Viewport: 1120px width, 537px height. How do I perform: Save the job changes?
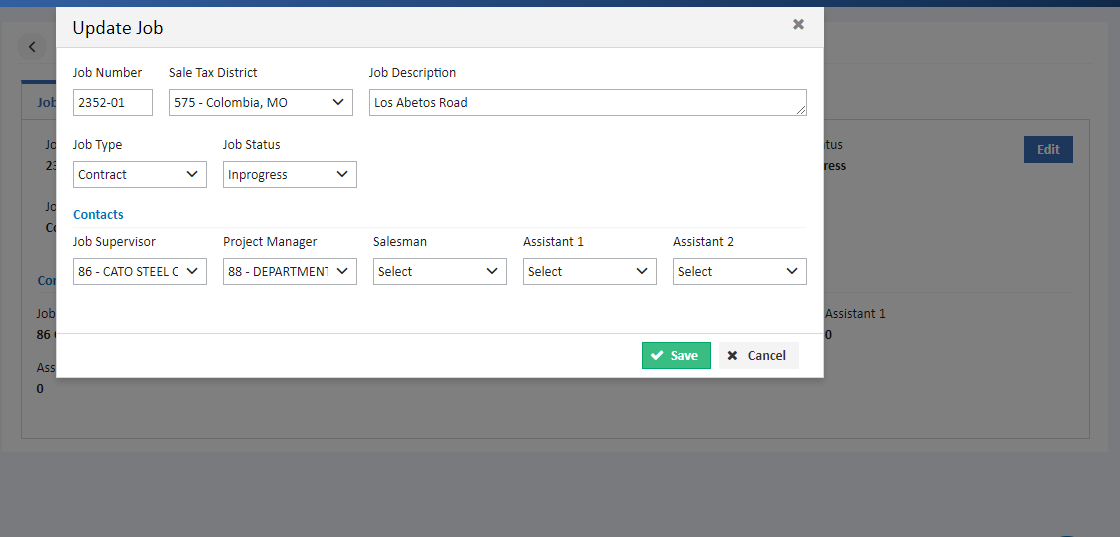[676, 356]
